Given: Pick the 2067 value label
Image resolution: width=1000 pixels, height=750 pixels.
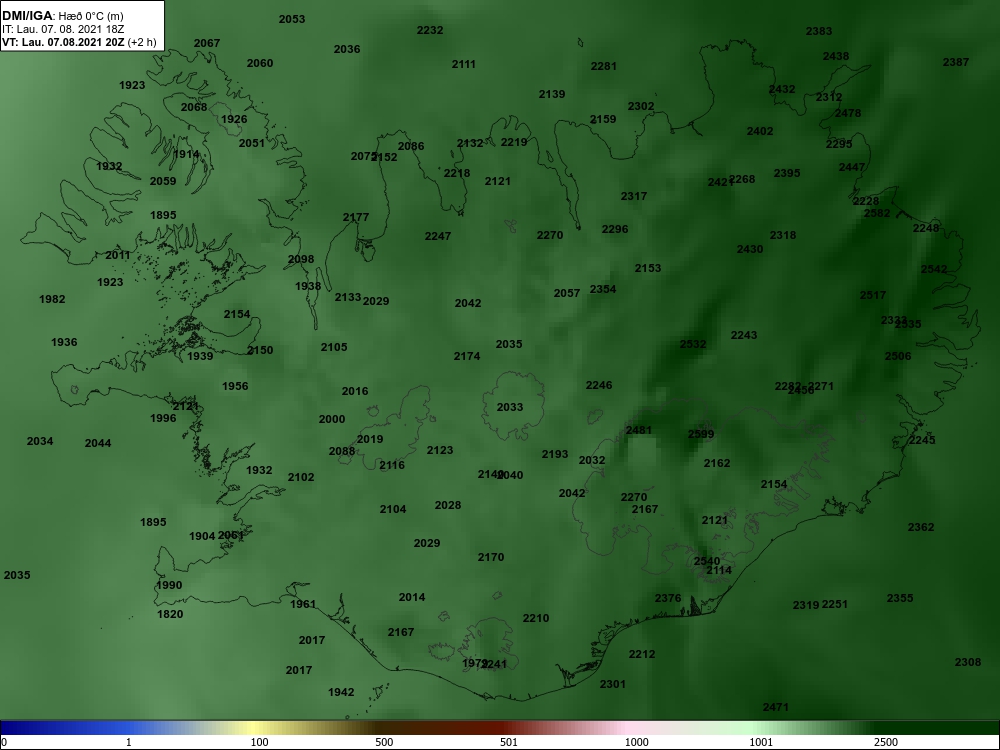Looking at the screenshot, I should point(207,43).
